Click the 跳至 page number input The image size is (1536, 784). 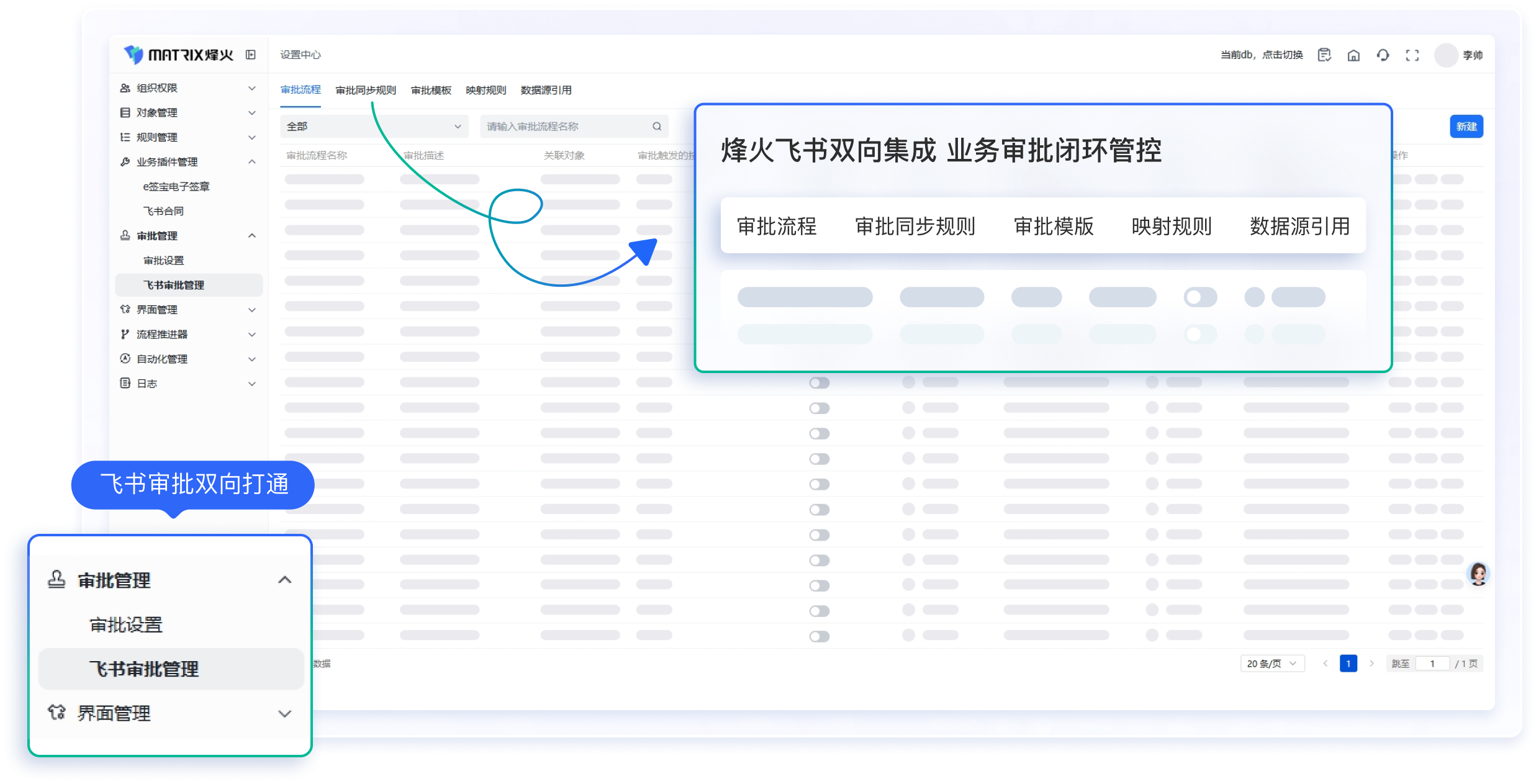(1433, 664)
